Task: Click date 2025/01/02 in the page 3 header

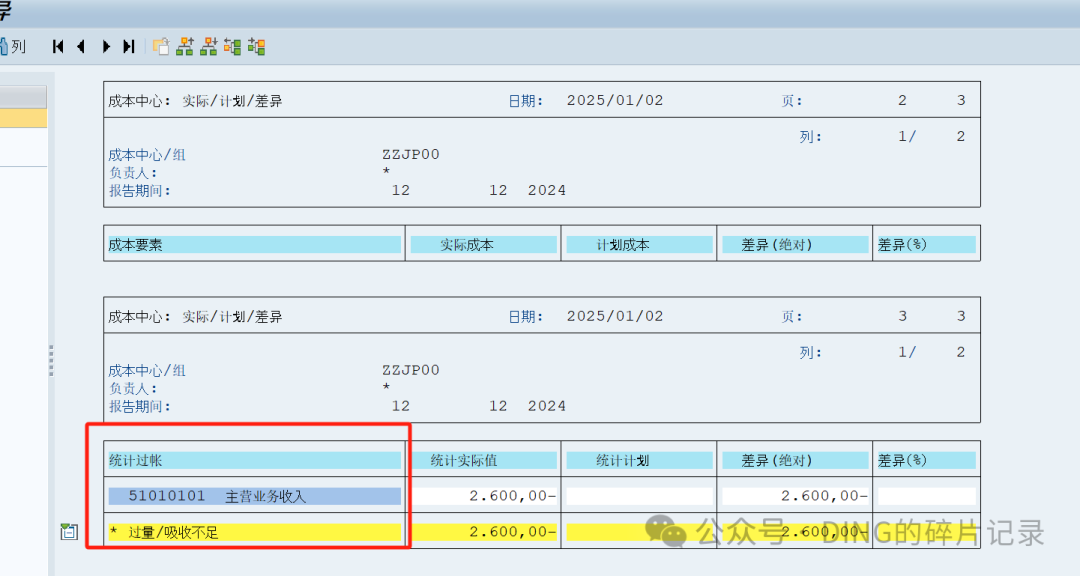Action: (615, 316)
